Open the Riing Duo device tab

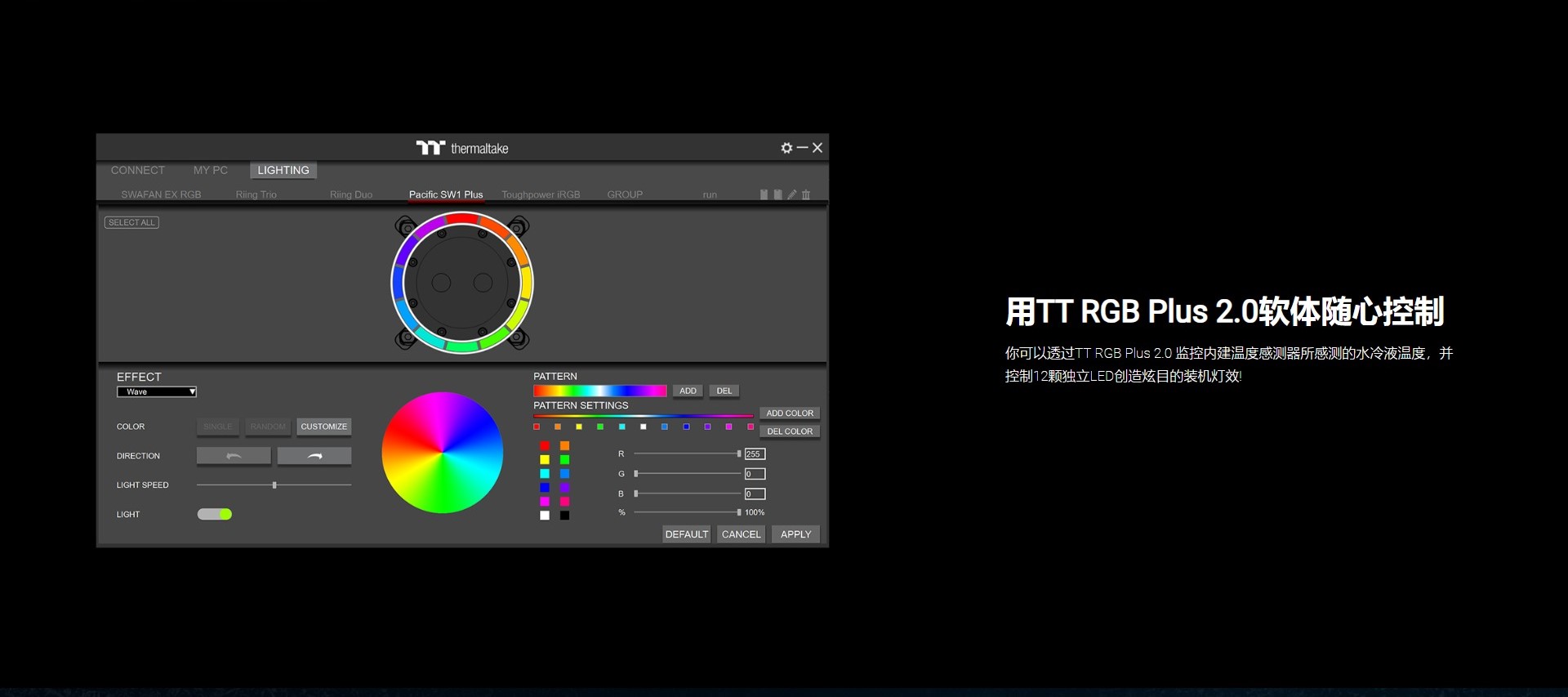click(351, 194)
